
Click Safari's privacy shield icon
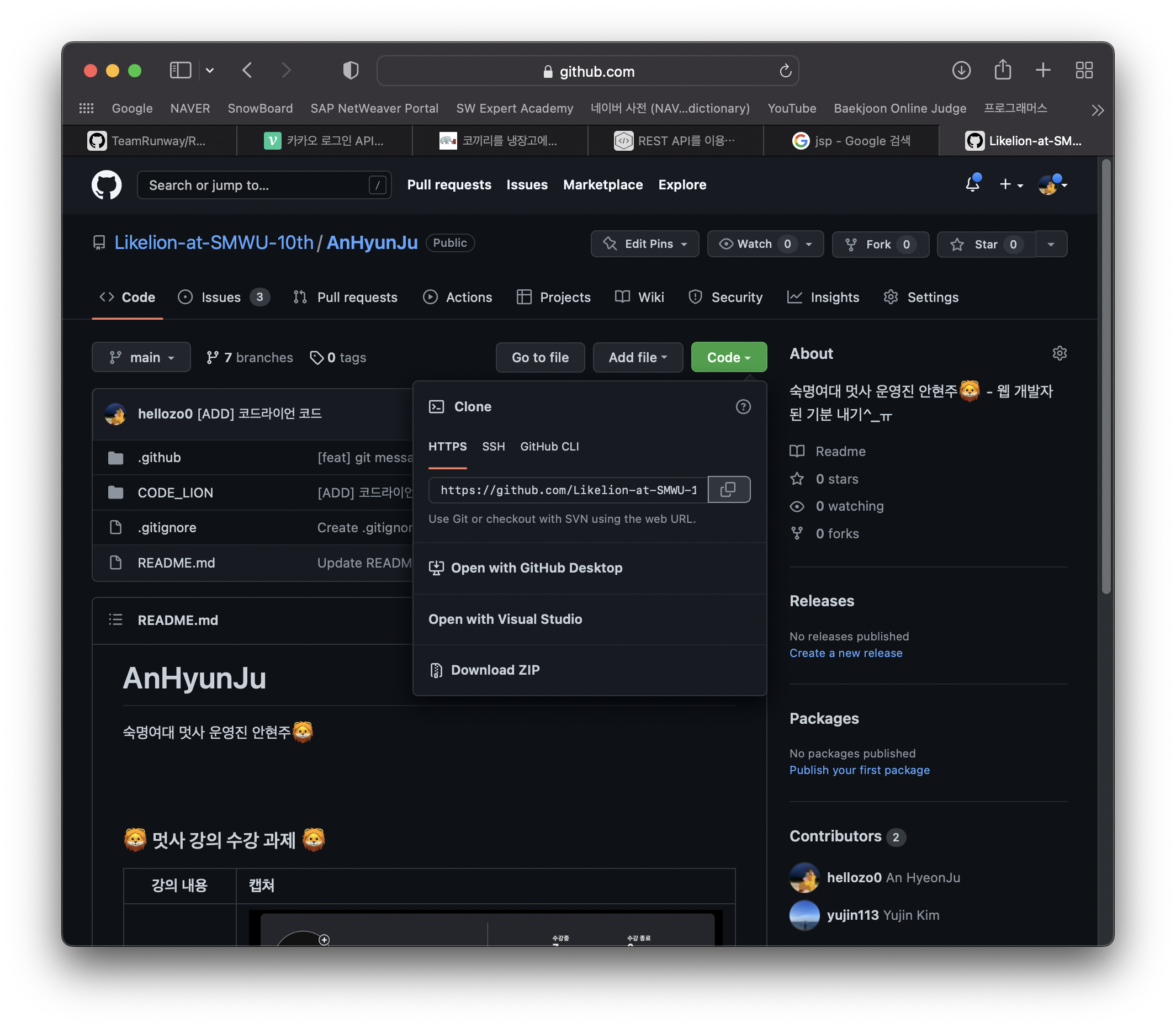click(351, 71)
